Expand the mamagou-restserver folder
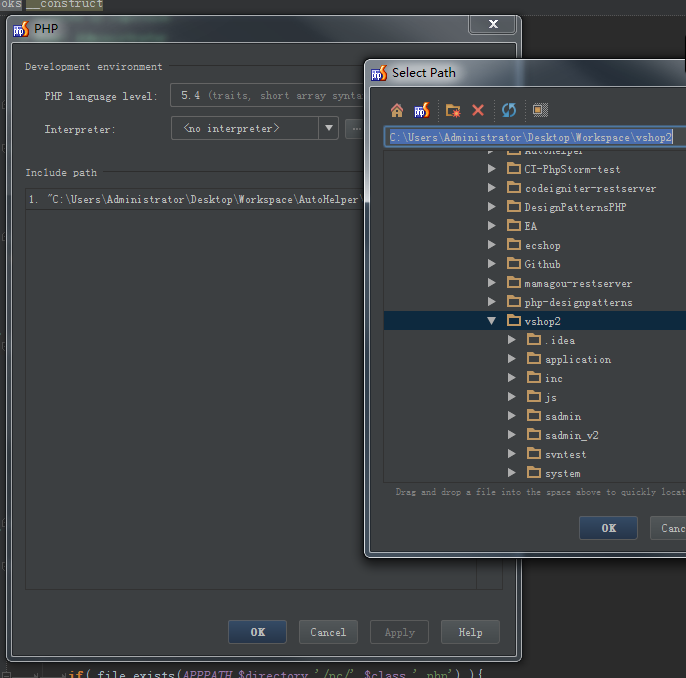This screenshot has width=686, height=678. 492,283
